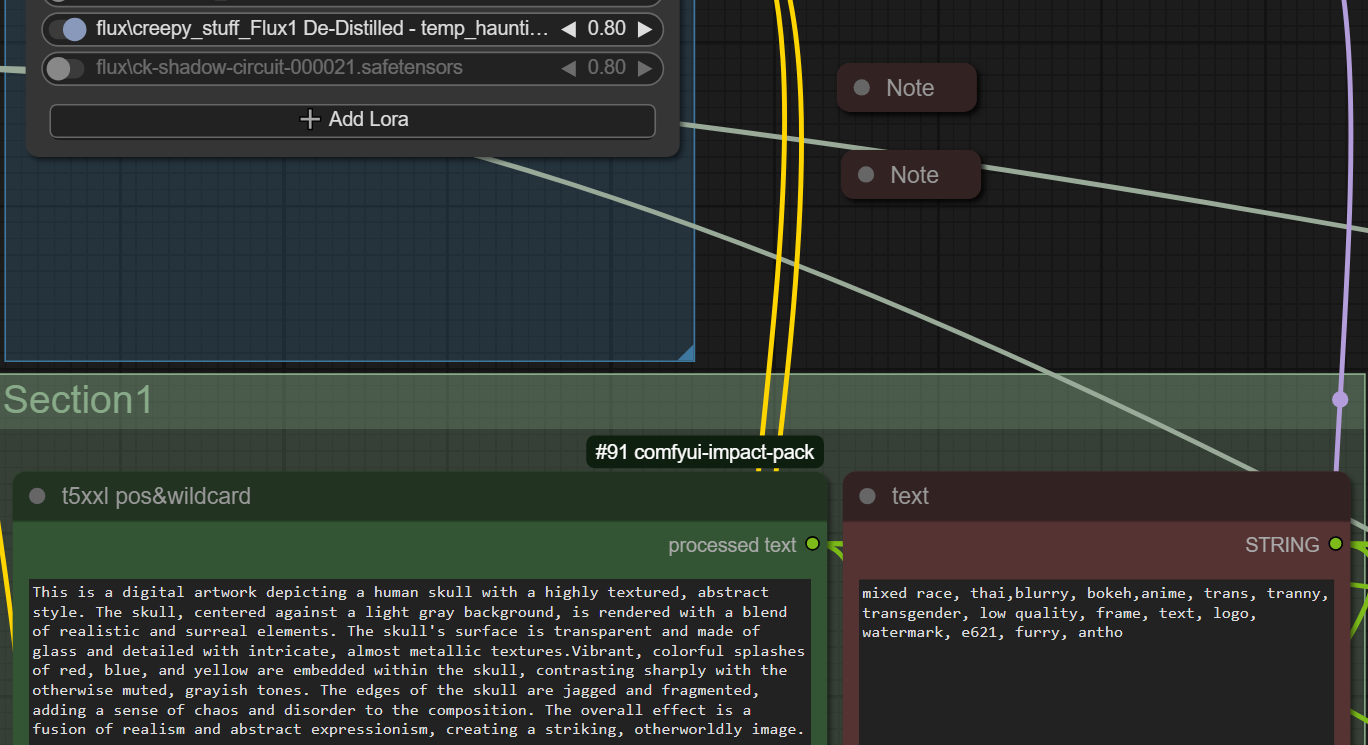Enable the ck-shadow-circuit-000021 lora toggle
This screenshot has height=745, width=1368.
[x=67, y=68]
